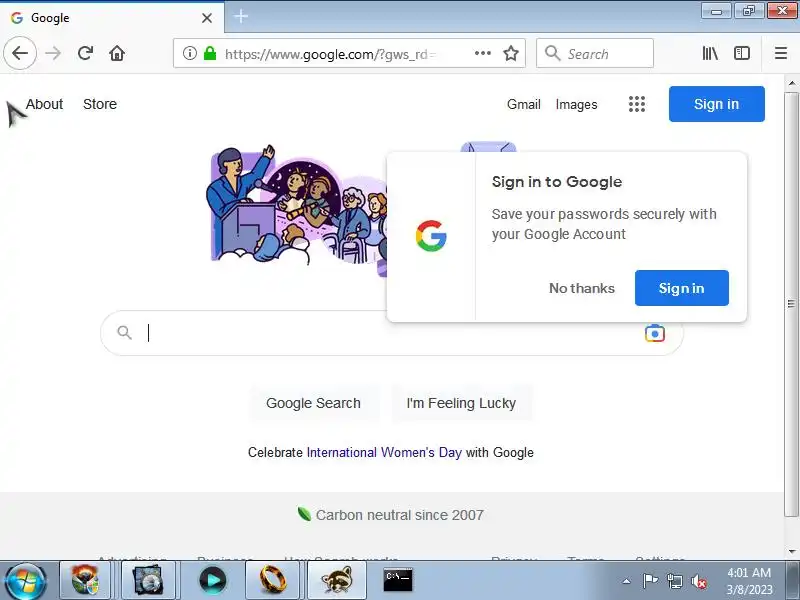Click the muted volume tray icon
The width and height of the screenshot is (800, 600).
pyautogui.click(x=698, y=581)
